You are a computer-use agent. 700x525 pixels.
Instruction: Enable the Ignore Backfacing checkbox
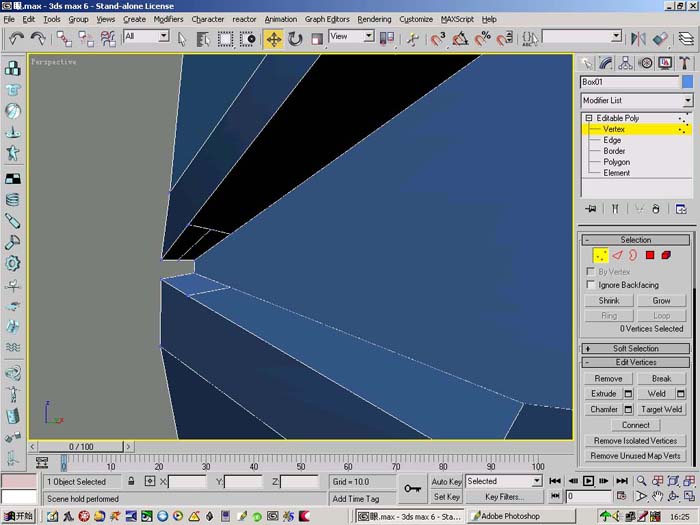coord(590,284)
